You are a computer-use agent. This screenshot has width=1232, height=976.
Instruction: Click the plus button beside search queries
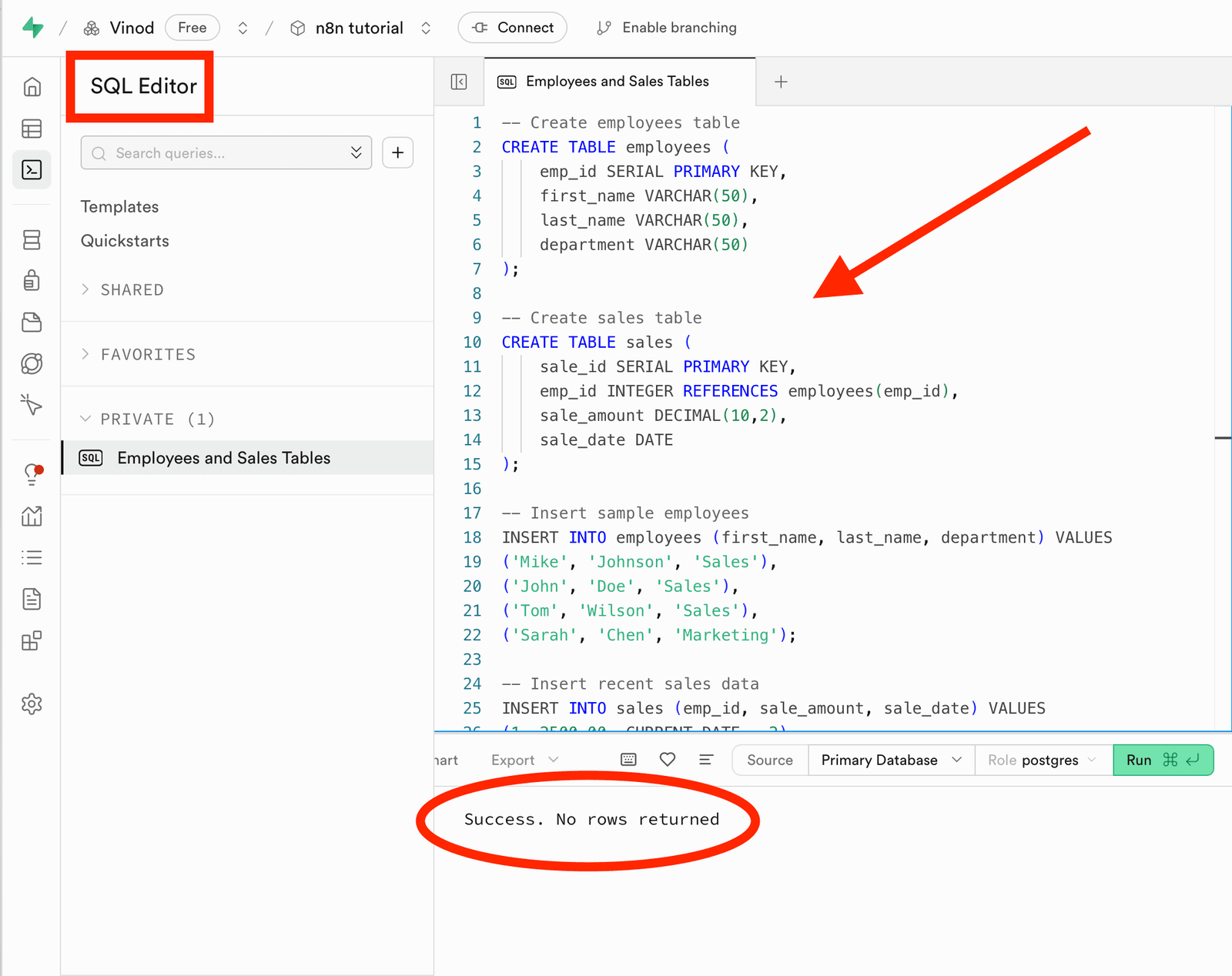tap(397, 152)
